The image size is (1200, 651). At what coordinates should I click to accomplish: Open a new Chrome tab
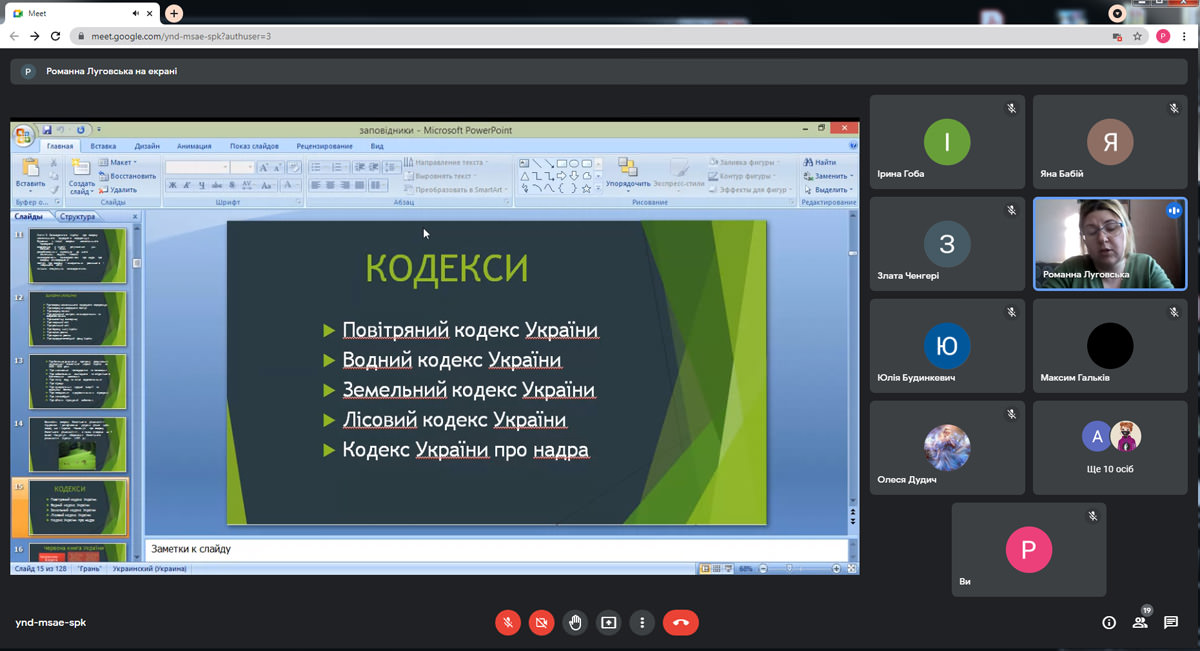click(174, 13)
